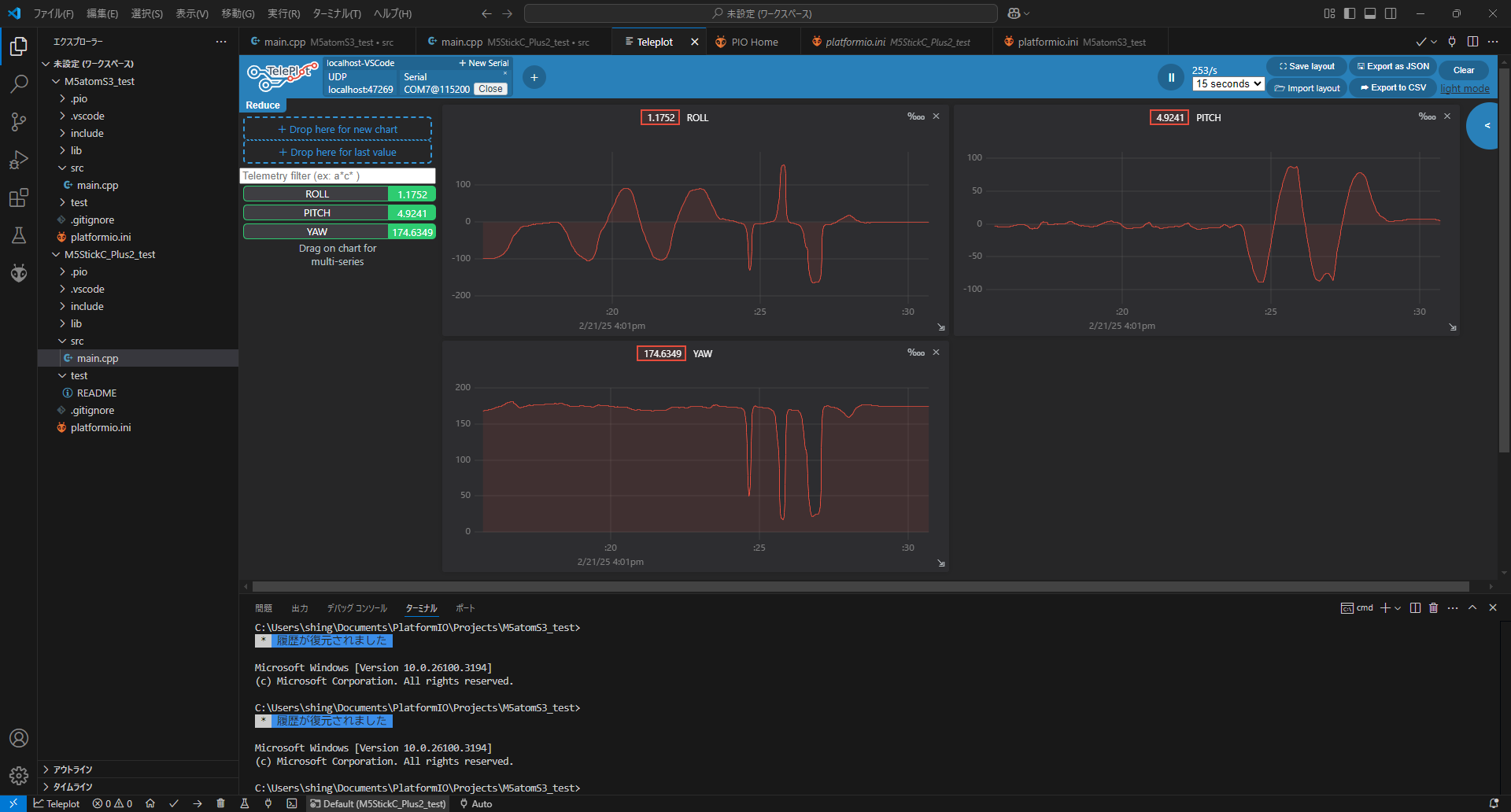Open the 15 seconds time window dropdown
The image size is (1511, 812).
pyautogui.click(x=1228, y=83)
